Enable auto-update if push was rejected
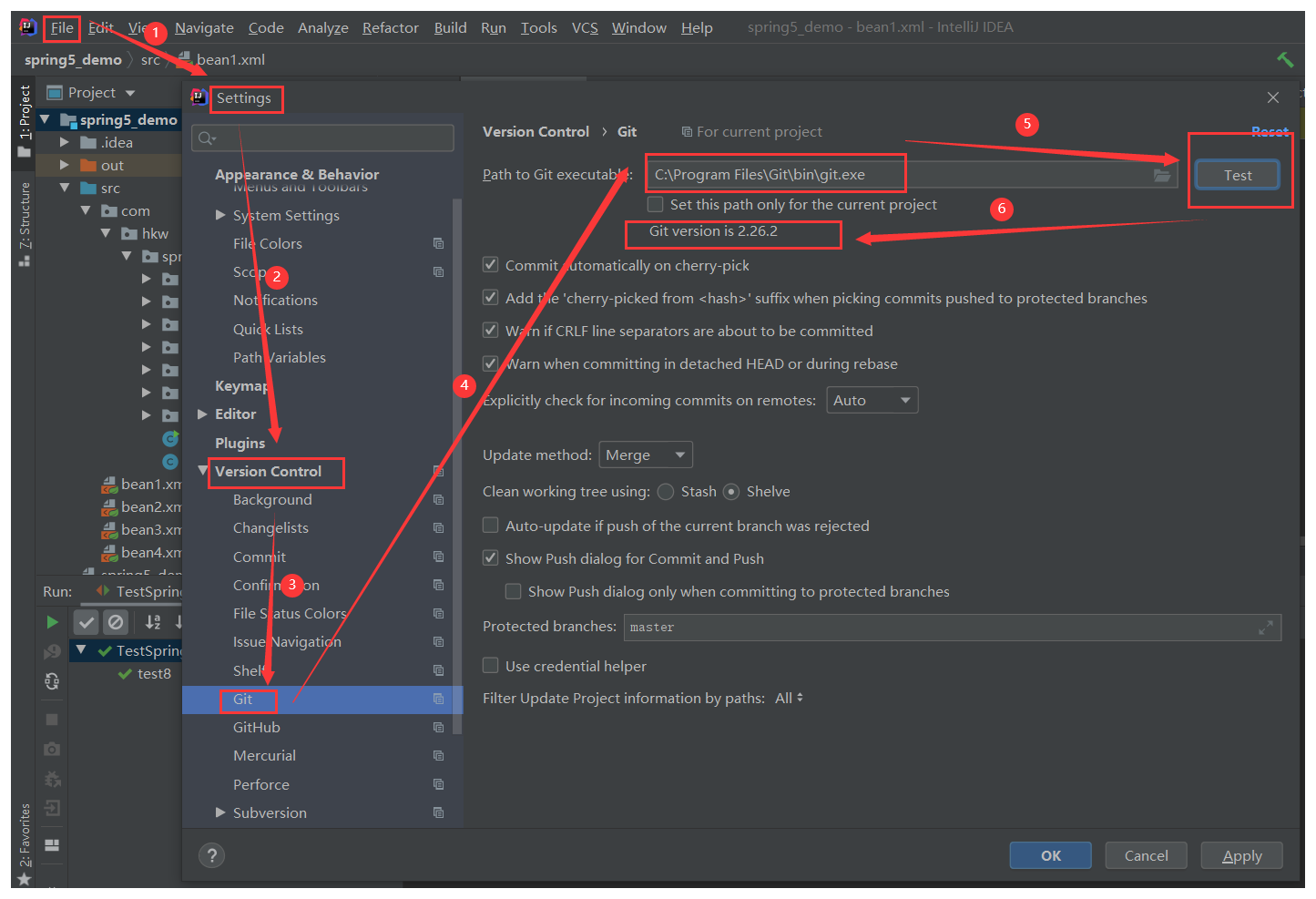1316x899 pixels. pyautogui.click(x=490, y=526)
